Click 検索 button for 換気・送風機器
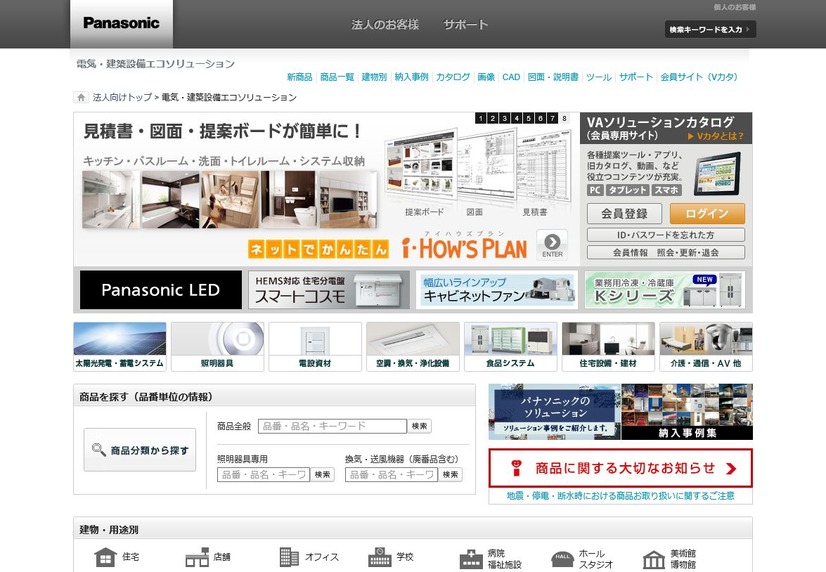The width and height of the screenshot is (826, 572). point(450,475)
